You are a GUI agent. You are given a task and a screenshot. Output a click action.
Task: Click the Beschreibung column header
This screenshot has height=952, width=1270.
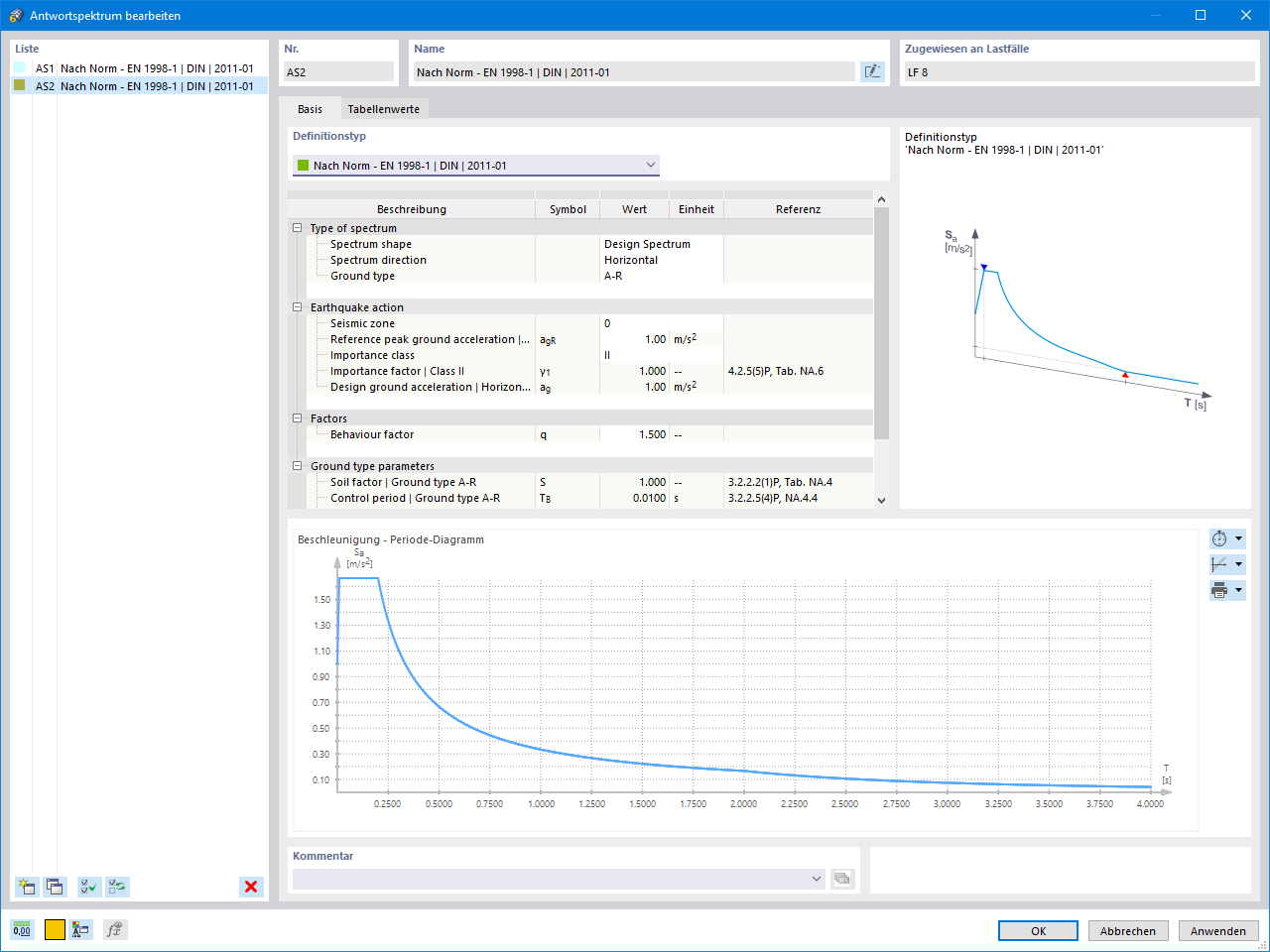[x=412, y=209]
